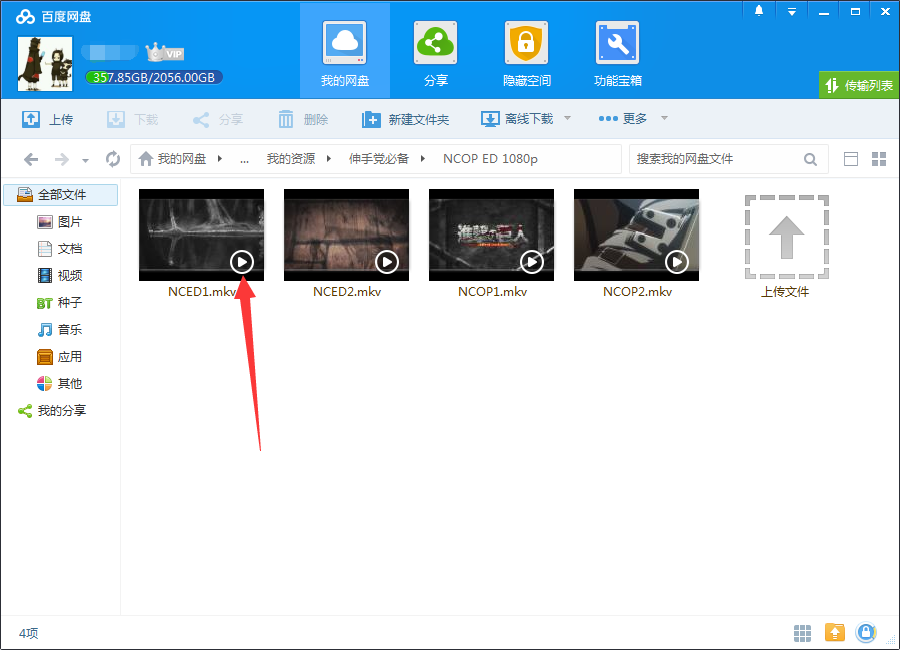This screenshot has width=900, height=650.
Task: Filter by 图片 in the sidebar
Action: pyautogui.click(x=61, y=222)
